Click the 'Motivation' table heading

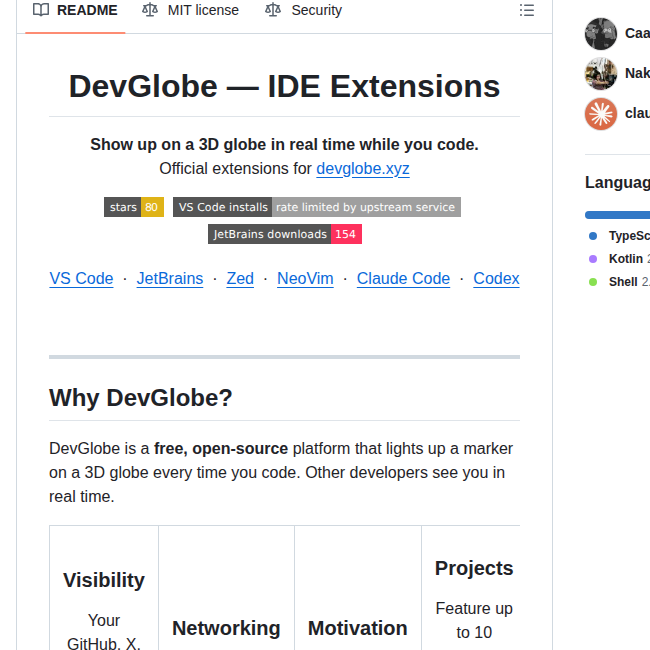pyautogui.click(x=358, y=628)
